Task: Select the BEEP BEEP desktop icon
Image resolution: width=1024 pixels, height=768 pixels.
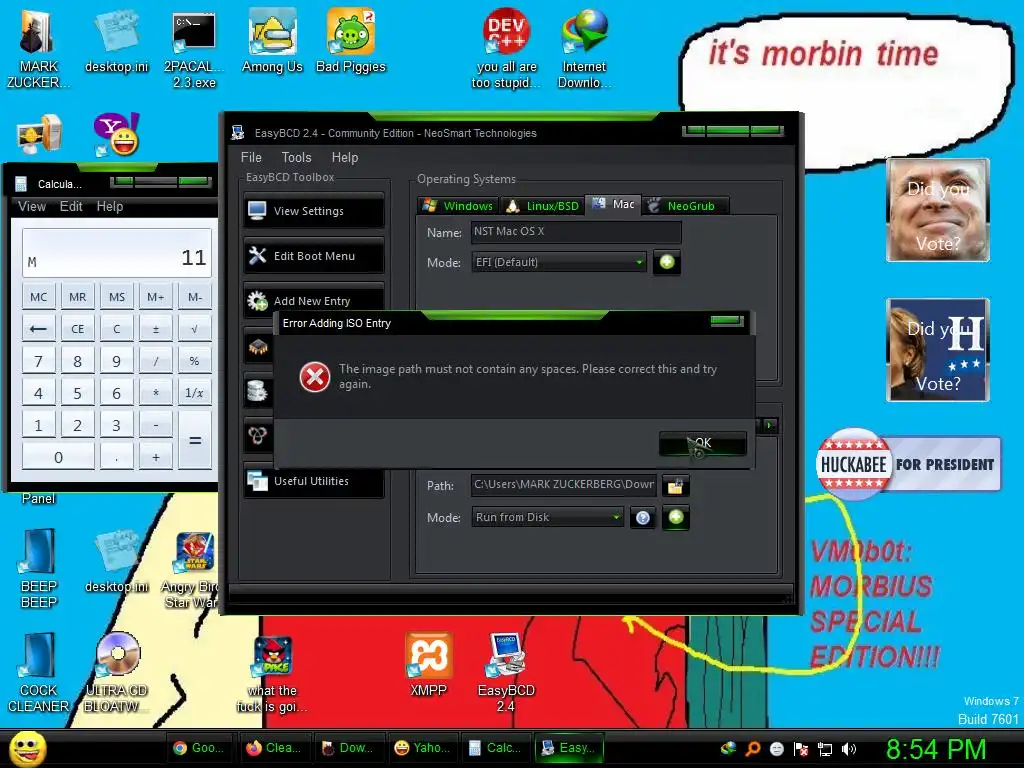Action: point(39,568)
